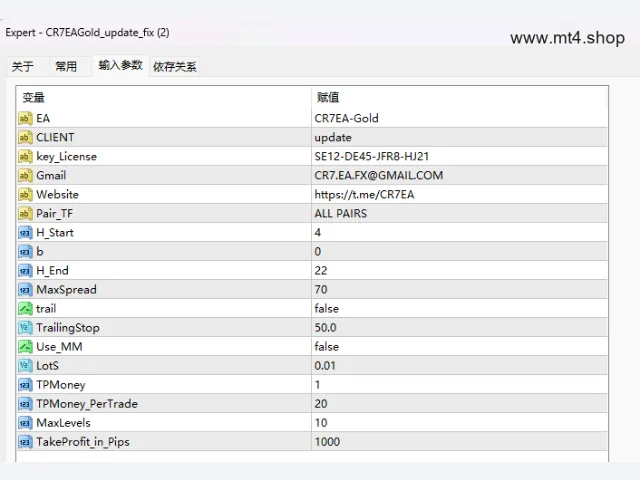This screenshot has width=640, height=480.
Task: Click the LotS variable name
Action: point(47,366)
